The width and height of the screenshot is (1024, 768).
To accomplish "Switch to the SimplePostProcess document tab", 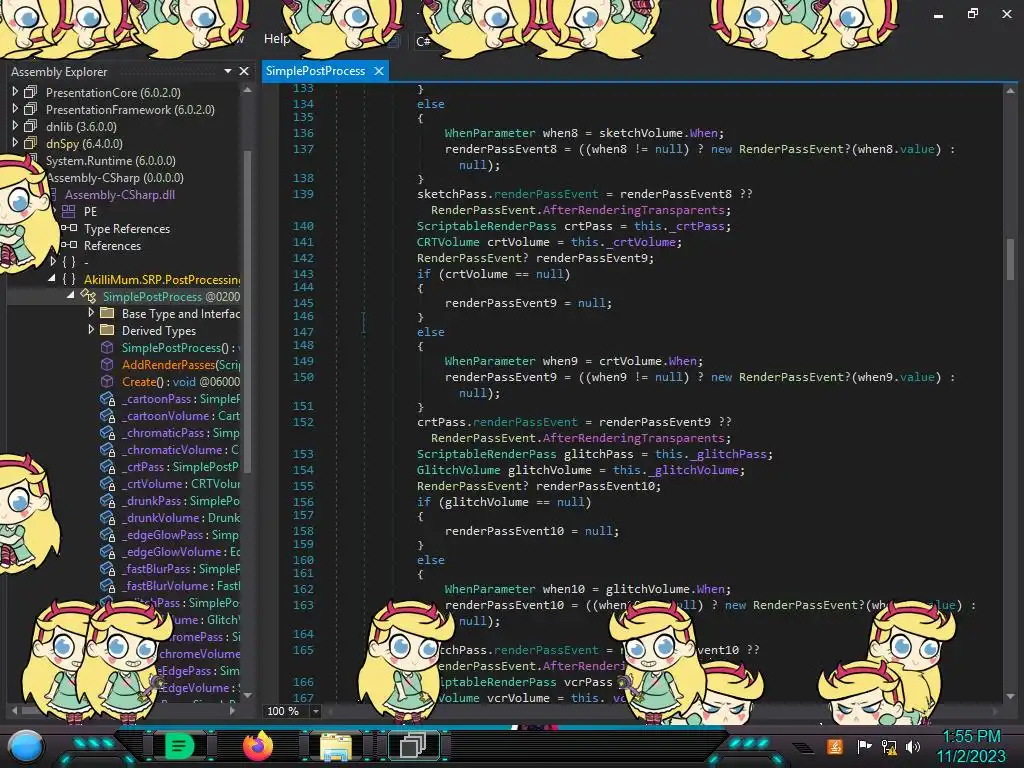I will click(315, 71).
